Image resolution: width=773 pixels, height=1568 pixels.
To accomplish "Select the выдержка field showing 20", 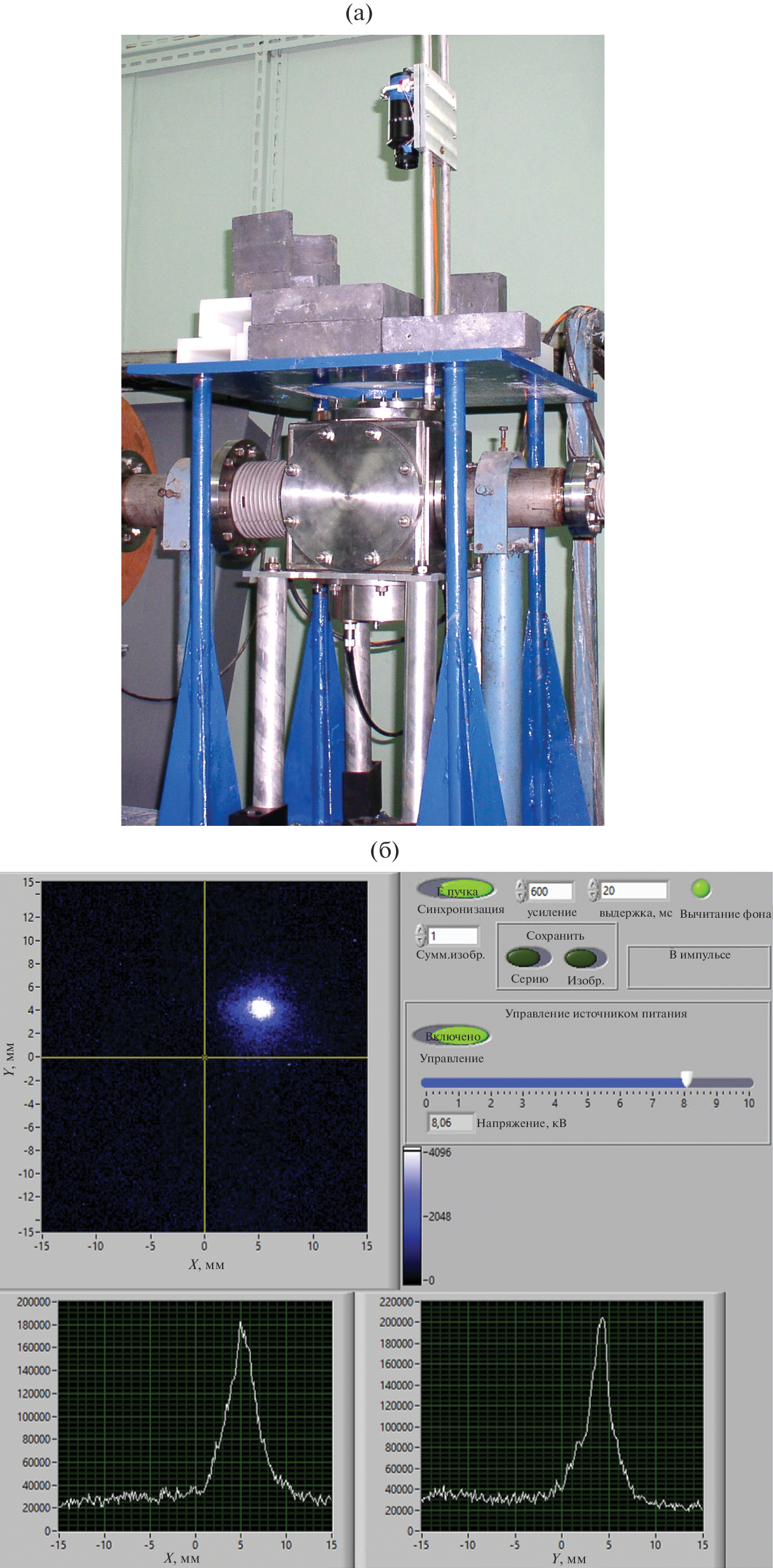I will (634, 891).
